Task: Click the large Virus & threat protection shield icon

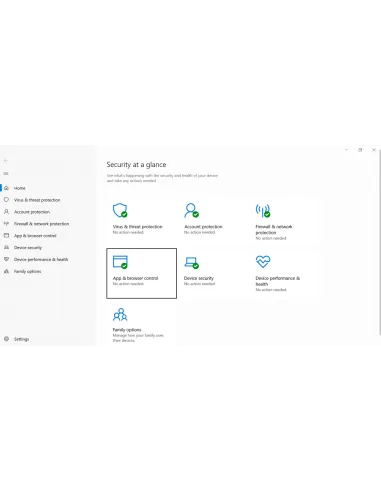Action: point(120,210)
